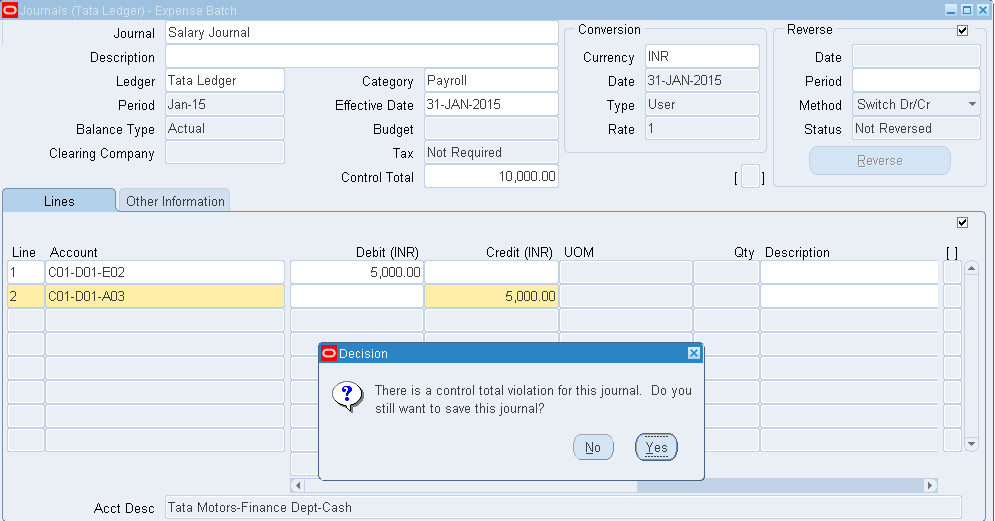Toggle the checkbox at top-right of Lines region
Screen dimensions: 995x521
point(962,222)
